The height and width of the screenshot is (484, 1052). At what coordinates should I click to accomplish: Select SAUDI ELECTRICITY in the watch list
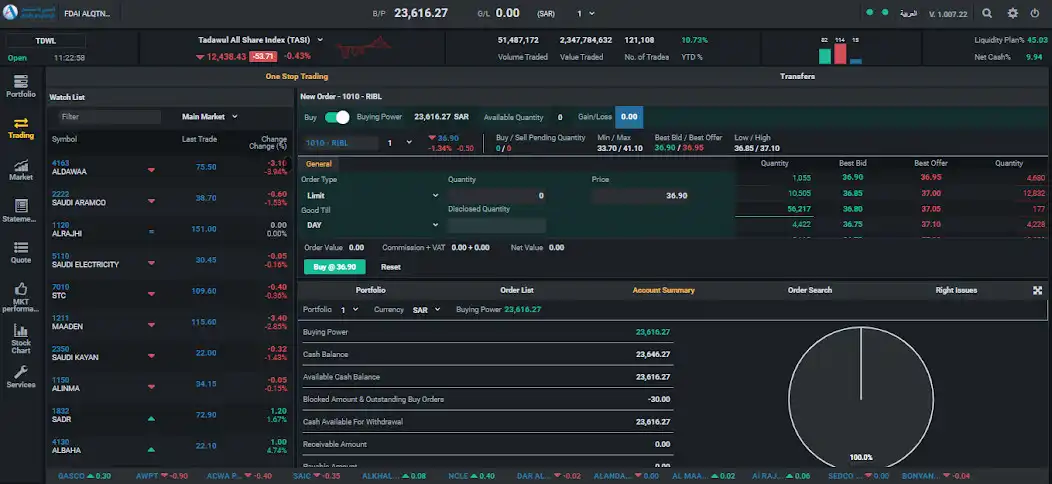click(170, 260)
